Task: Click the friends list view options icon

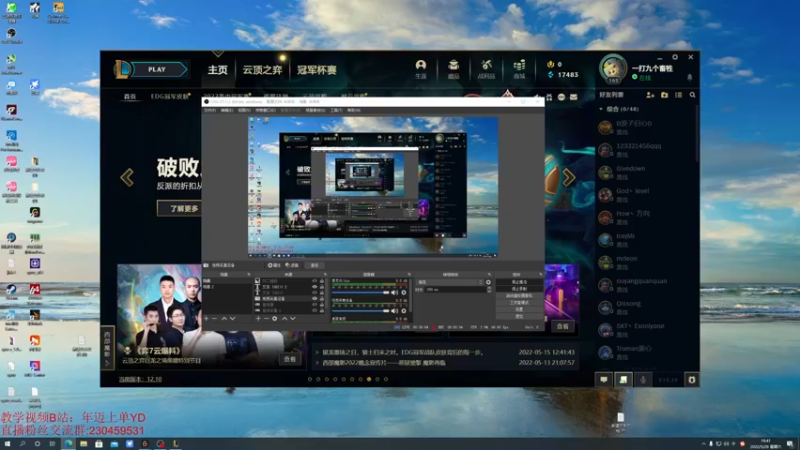Action: 679,95
